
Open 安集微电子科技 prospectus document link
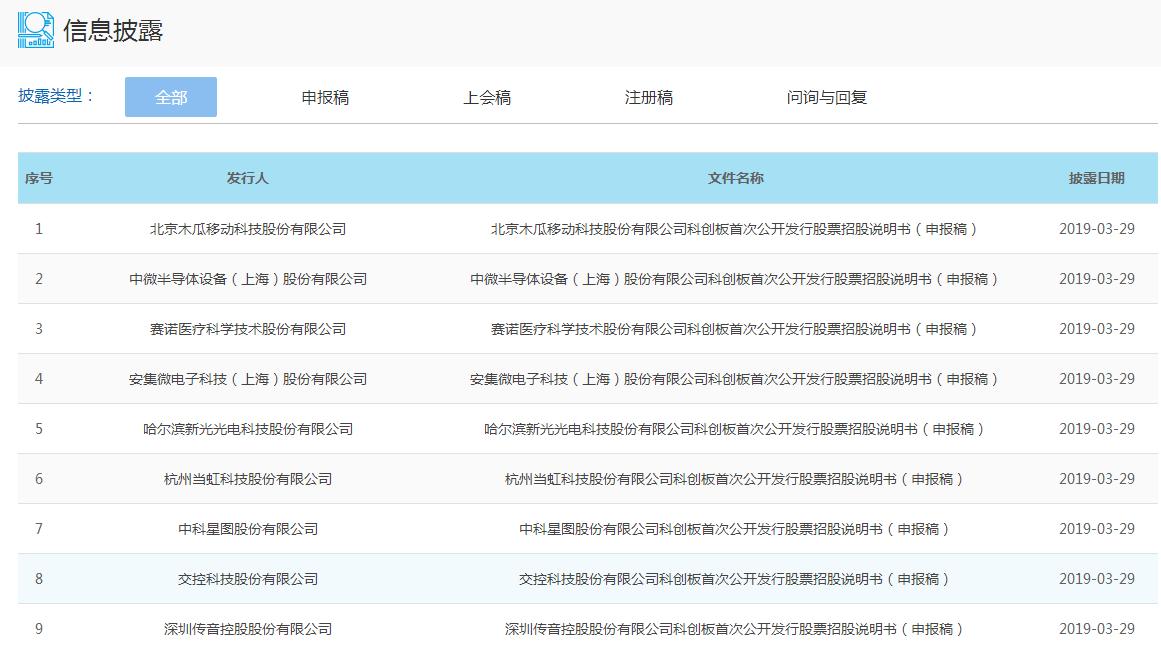pos(735,379)
